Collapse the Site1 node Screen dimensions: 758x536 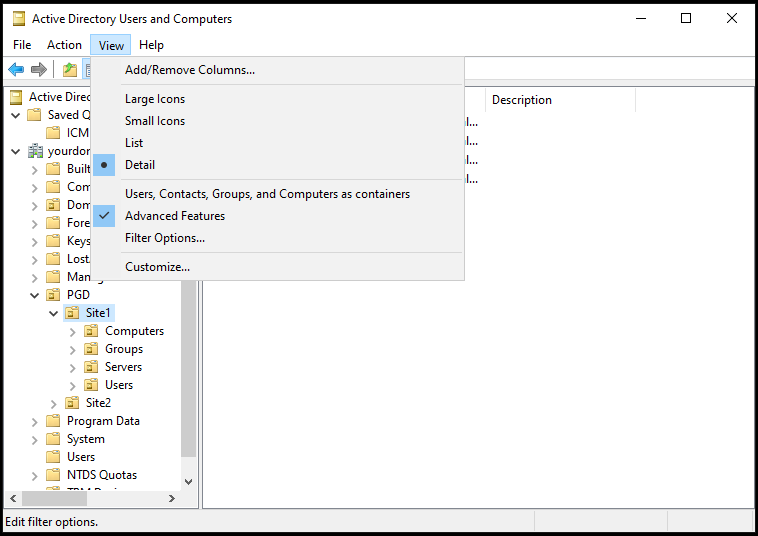[x=54, y=314]
